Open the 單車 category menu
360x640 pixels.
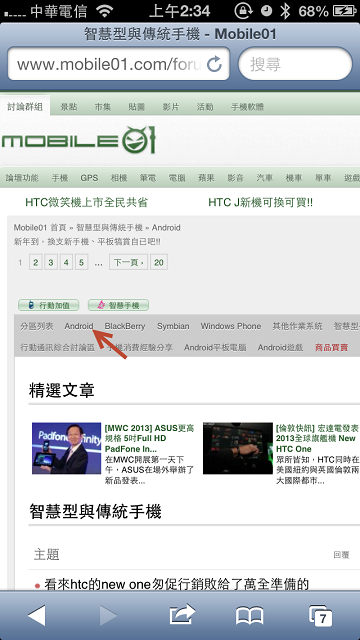click(323, 178)
